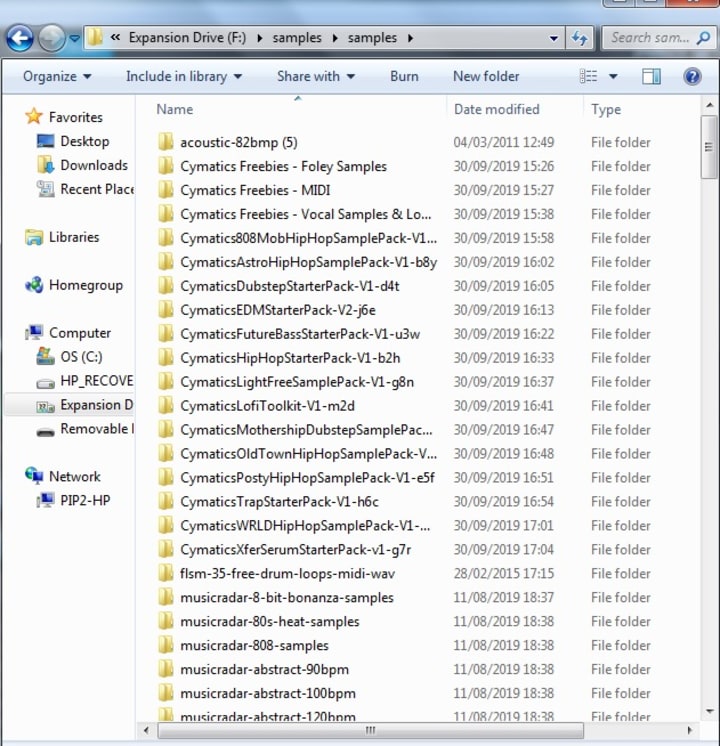Image resolution: width=720 pixels, height=746 pixels.
Task: Select CymaticsEDMStarterPack-V2-j6e folder name
Action: click(278, 310)
